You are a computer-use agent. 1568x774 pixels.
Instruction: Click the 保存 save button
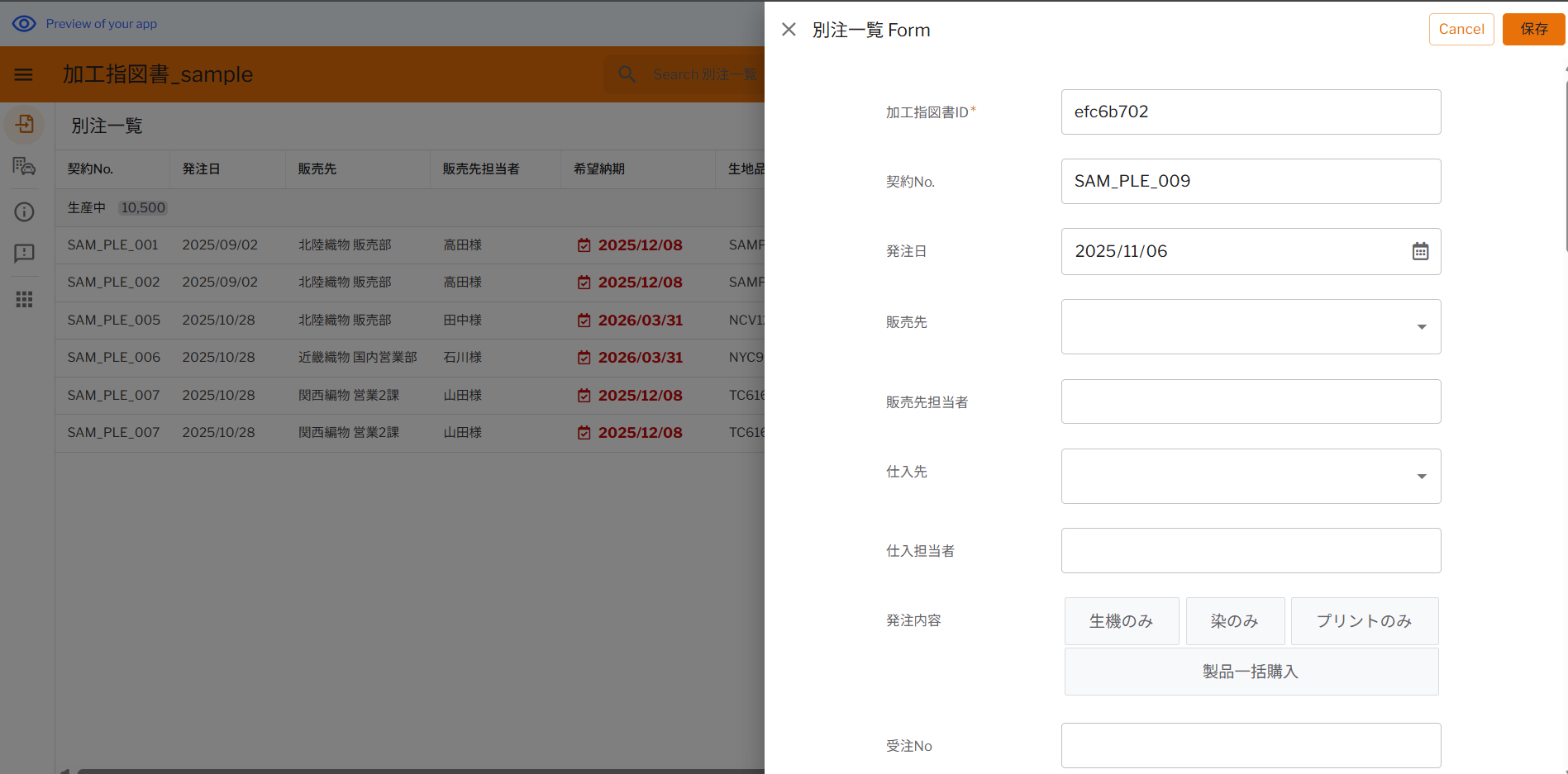(1533, 29)
